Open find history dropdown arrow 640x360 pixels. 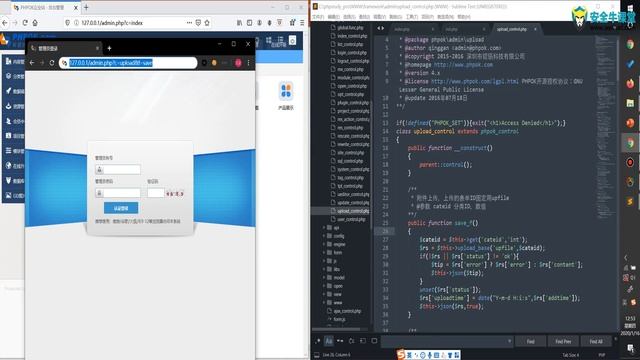509,341
